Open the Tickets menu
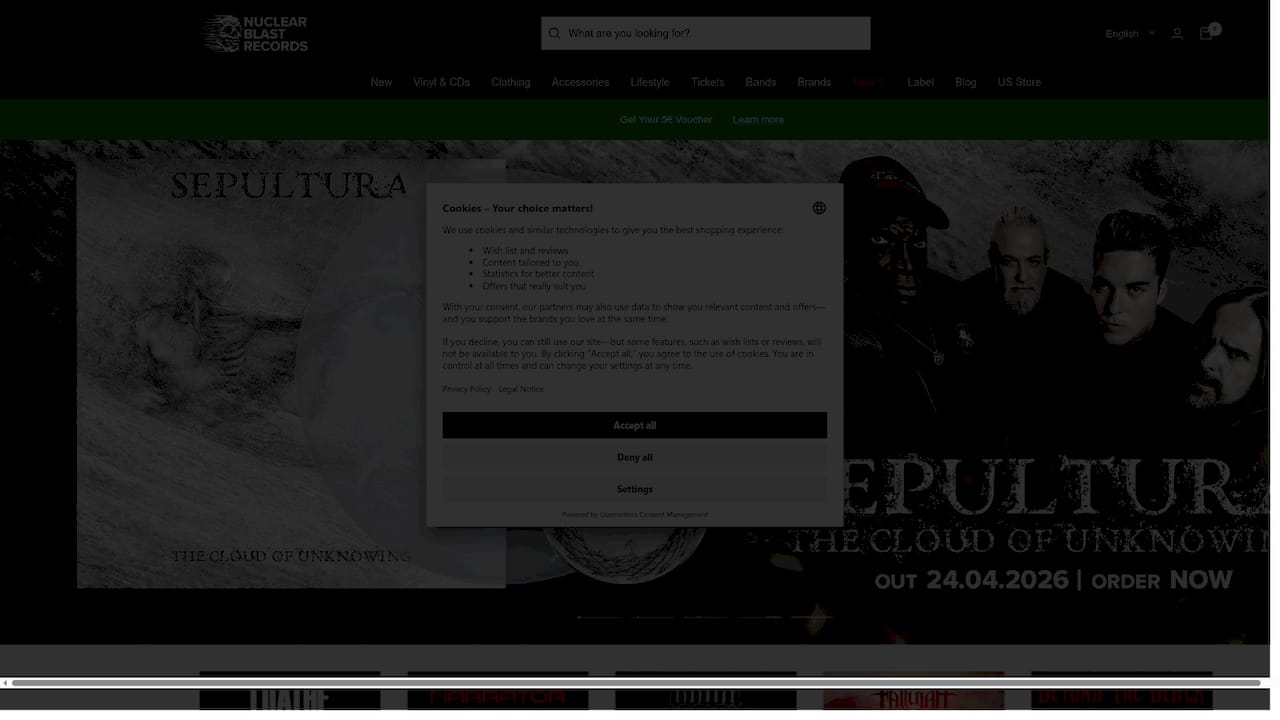The width and height of the screenshot is (1280, 720). (x=707, y=82)
